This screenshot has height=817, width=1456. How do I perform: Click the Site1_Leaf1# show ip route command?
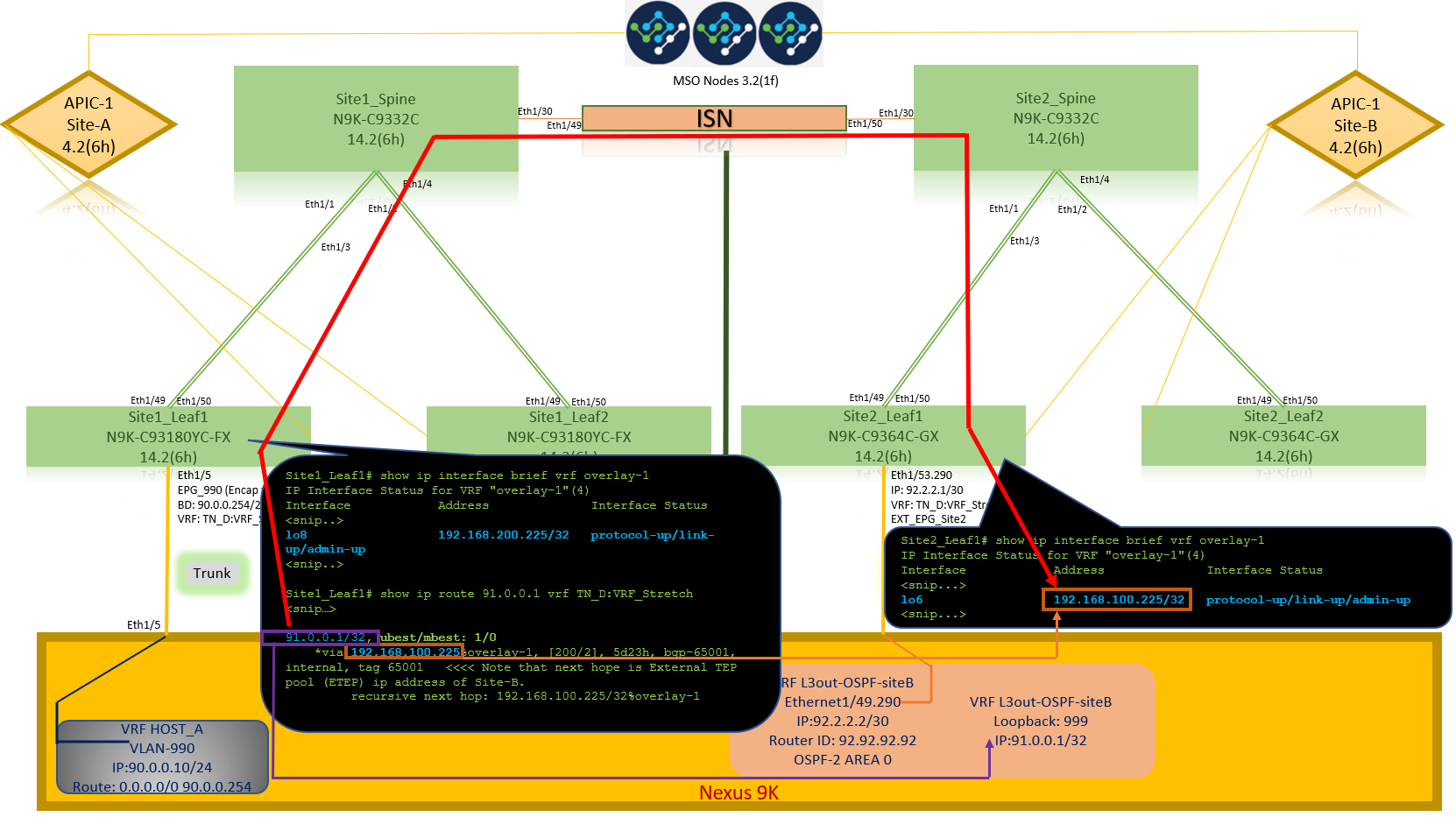[x=489, y=594]
